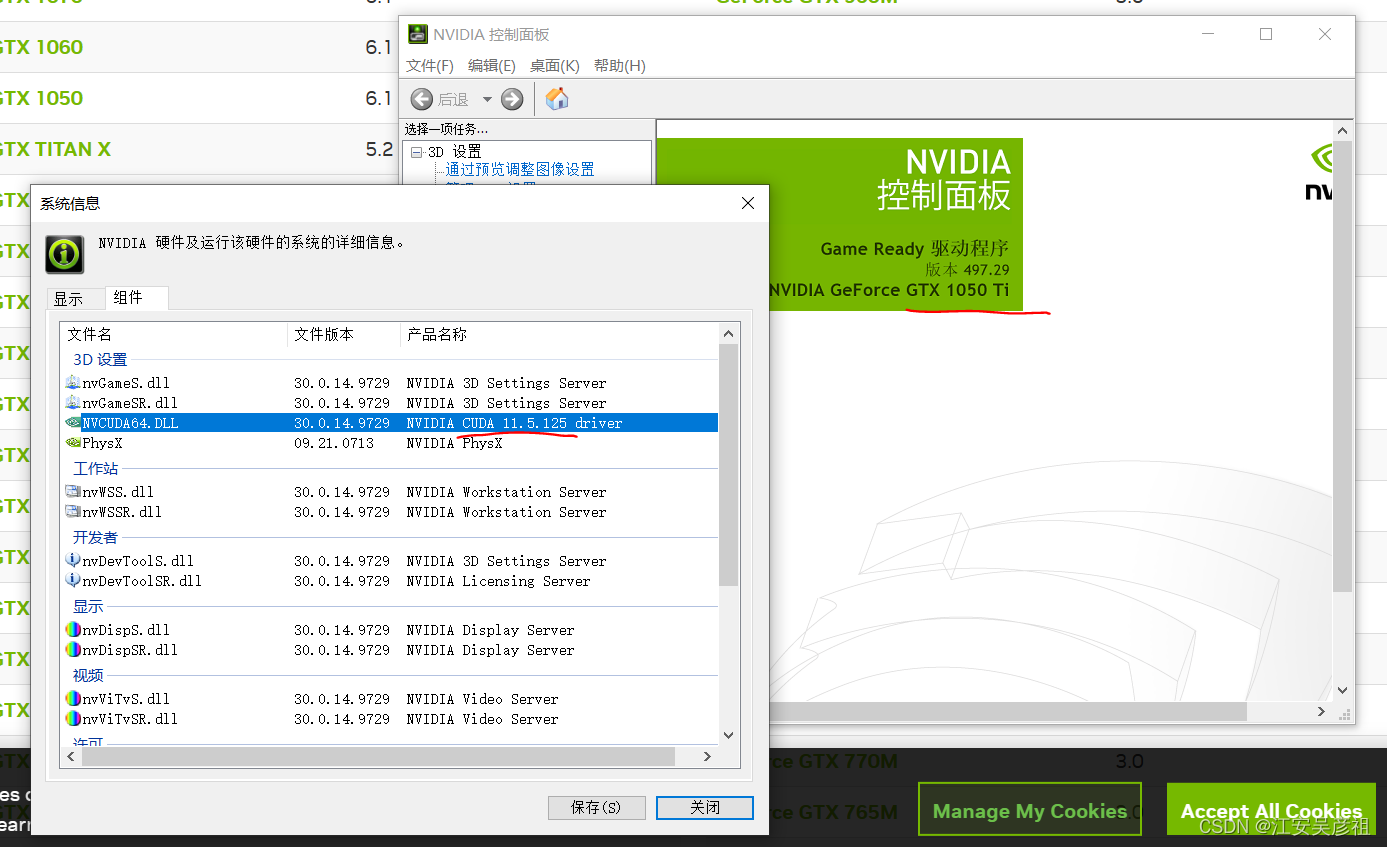Image resolution: width=1387 pixels, height=847 pixels.
Task: Click the nvViTvS.dll colorful icon
Action: click(73, 698)
